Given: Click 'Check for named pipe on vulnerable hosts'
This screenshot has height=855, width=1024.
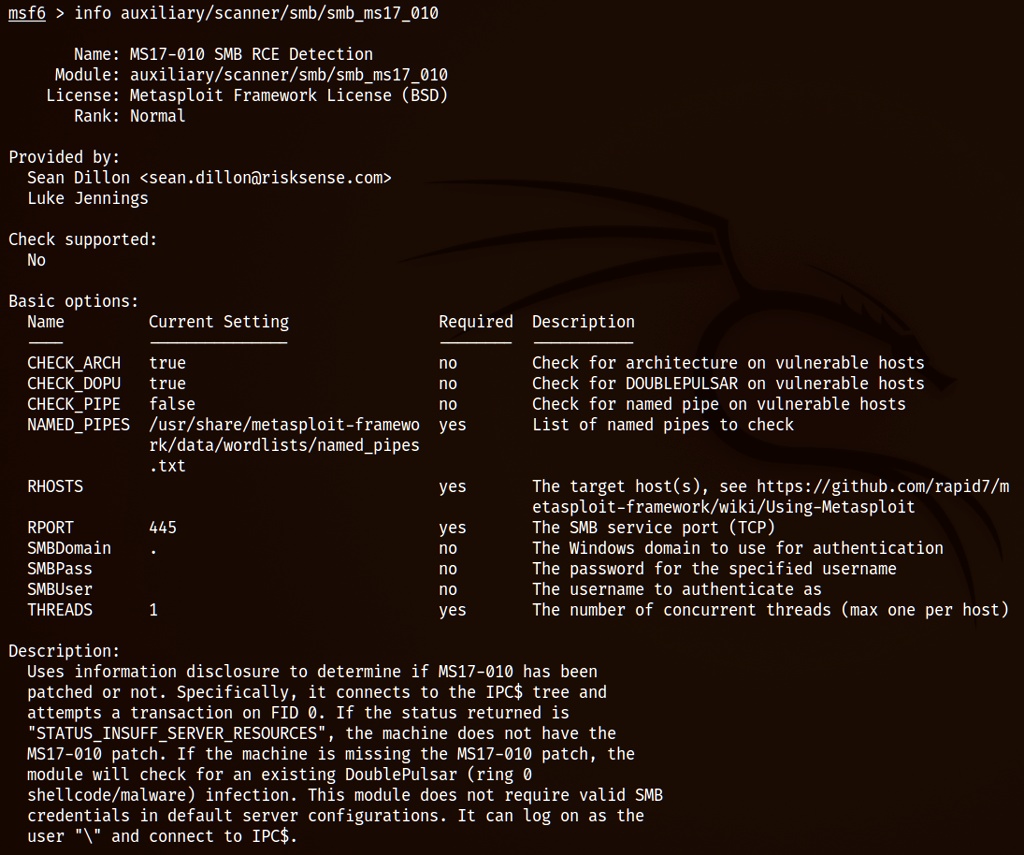Looking at the screenshot, I should pos(718,404).
